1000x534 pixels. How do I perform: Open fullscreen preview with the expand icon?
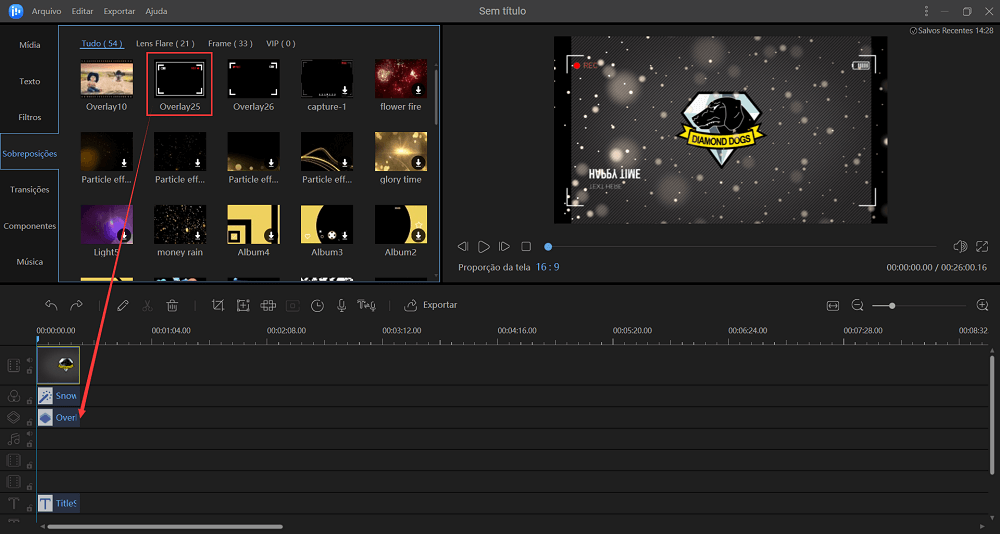[x=982, y=246]
